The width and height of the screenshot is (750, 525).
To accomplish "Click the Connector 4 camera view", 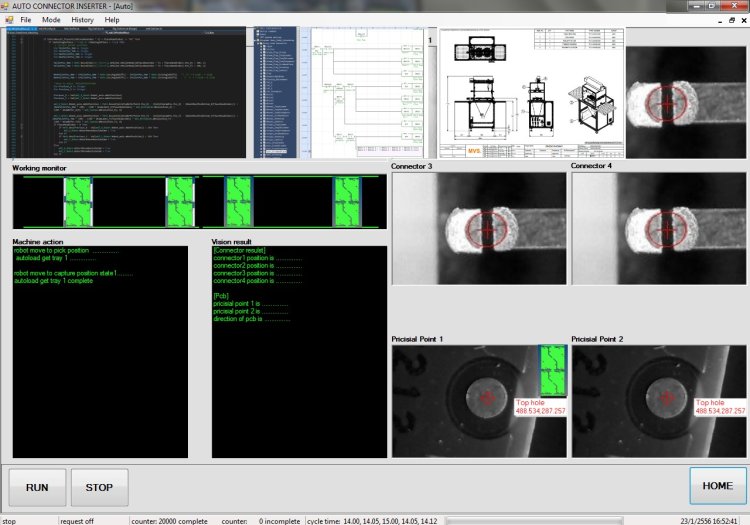I will click(658, 229).
